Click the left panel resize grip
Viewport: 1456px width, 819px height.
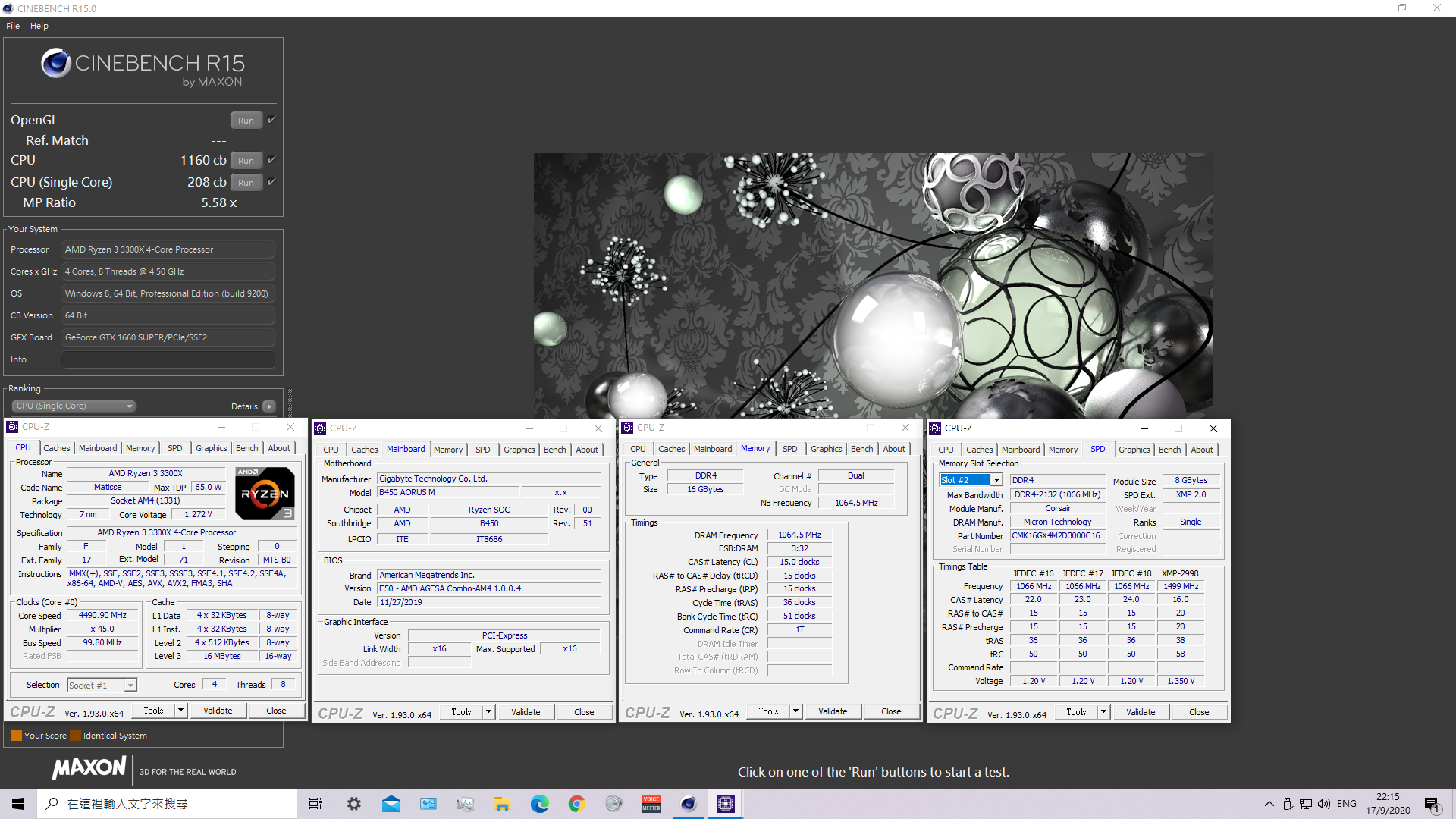[289, 402]
